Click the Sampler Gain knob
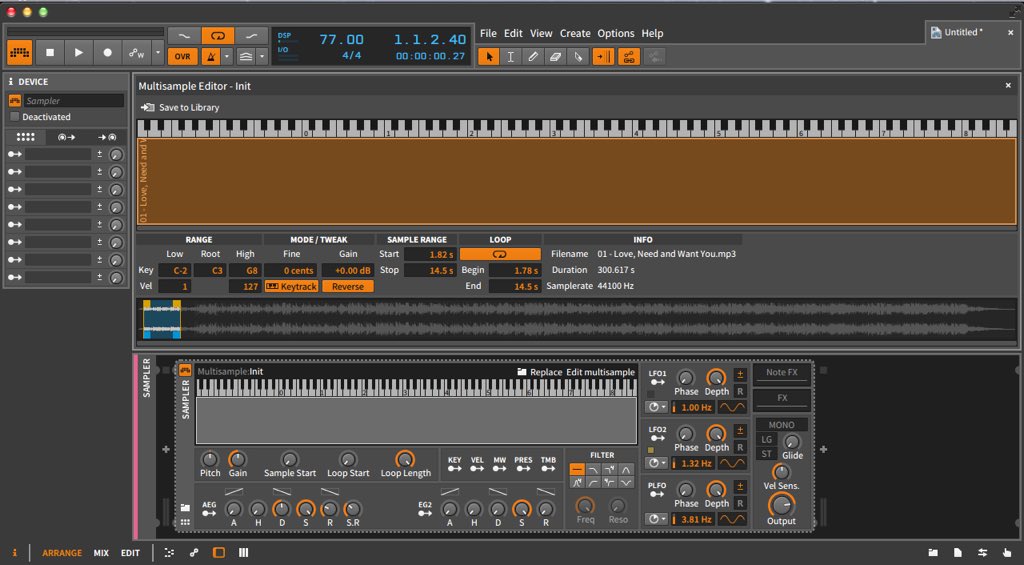The width and height of the screenshot is (1024, 565). coord(237,459)
